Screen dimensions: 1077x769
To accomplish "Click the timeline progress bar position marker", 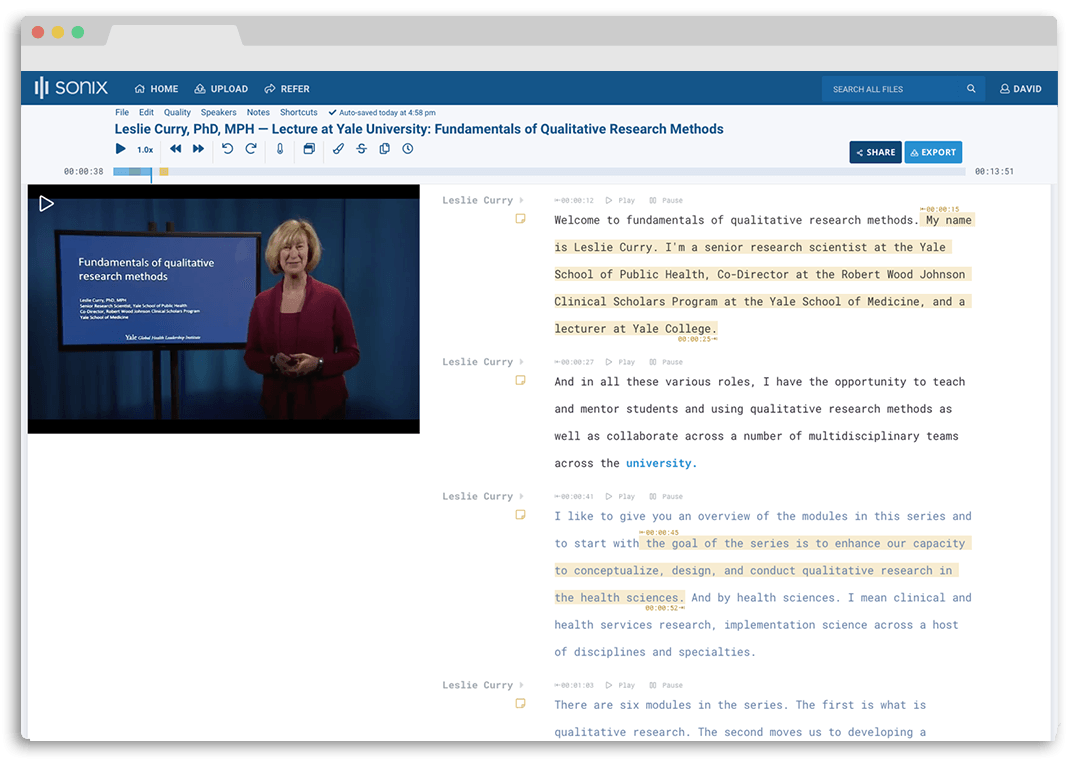I will point(152,172).
